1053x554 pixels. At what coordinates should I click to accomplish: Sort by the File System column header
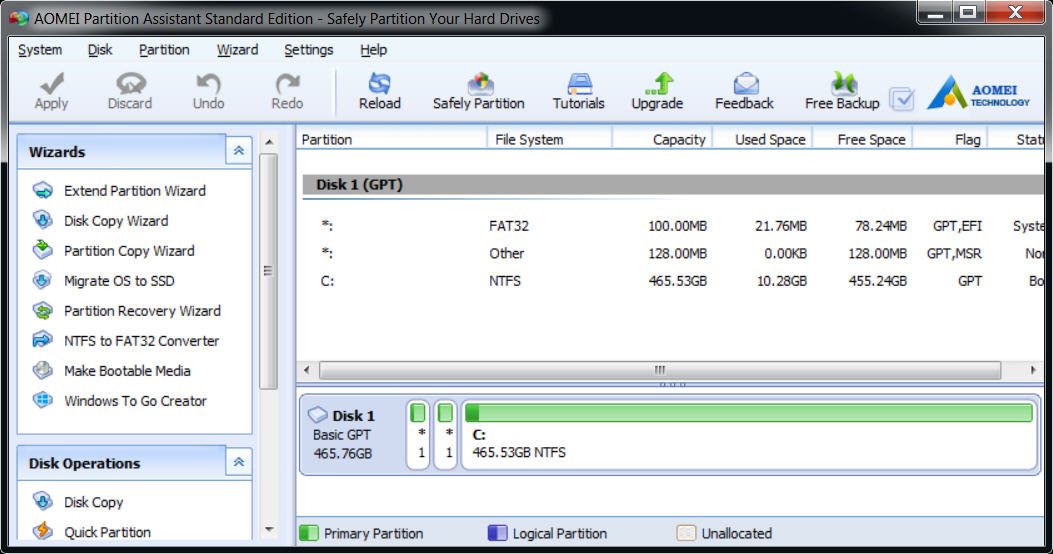549,139
